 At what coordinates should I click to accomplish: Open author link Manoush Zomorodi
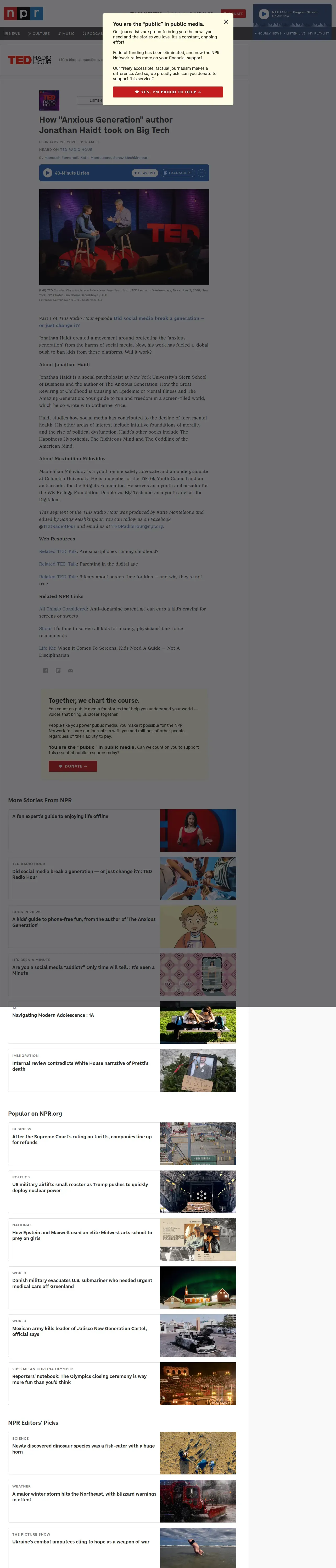pyautogui.click(x=61, y=158)
